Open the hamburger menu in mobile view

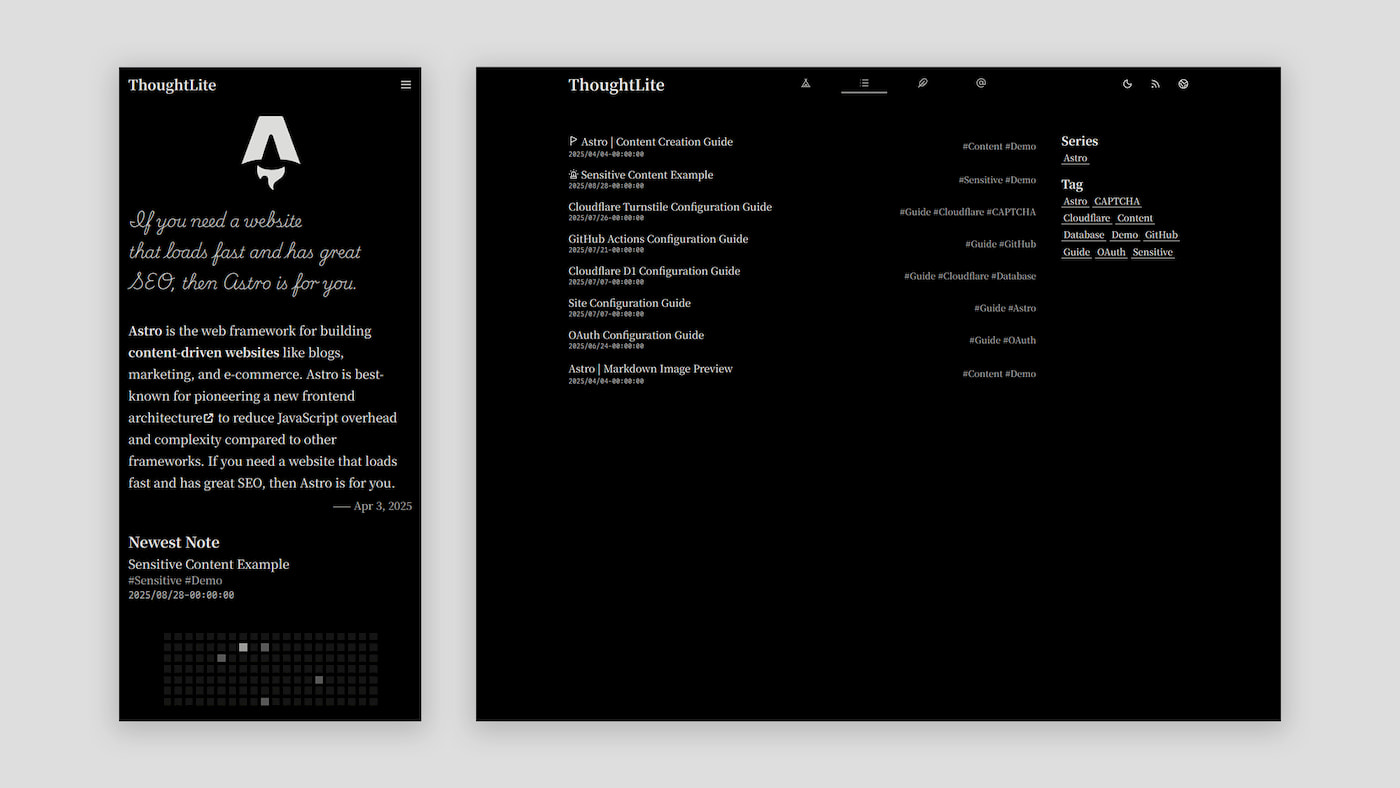(x=406, y=85)
